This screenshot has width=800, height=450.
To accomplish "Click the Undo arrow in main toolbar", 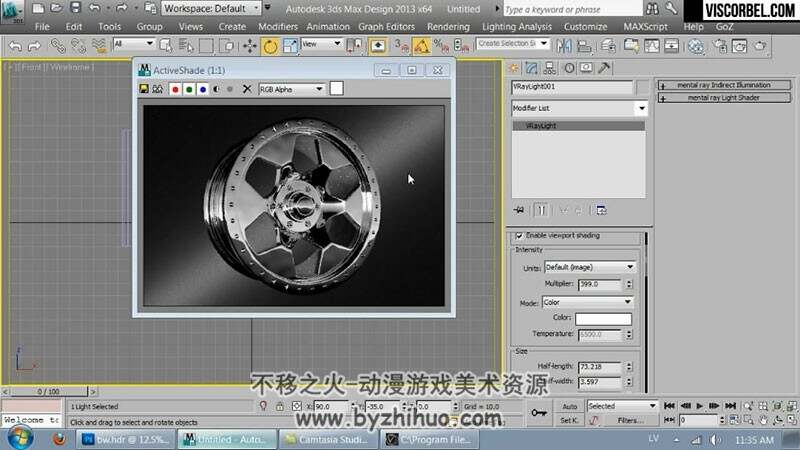I will tap(15, 46).
